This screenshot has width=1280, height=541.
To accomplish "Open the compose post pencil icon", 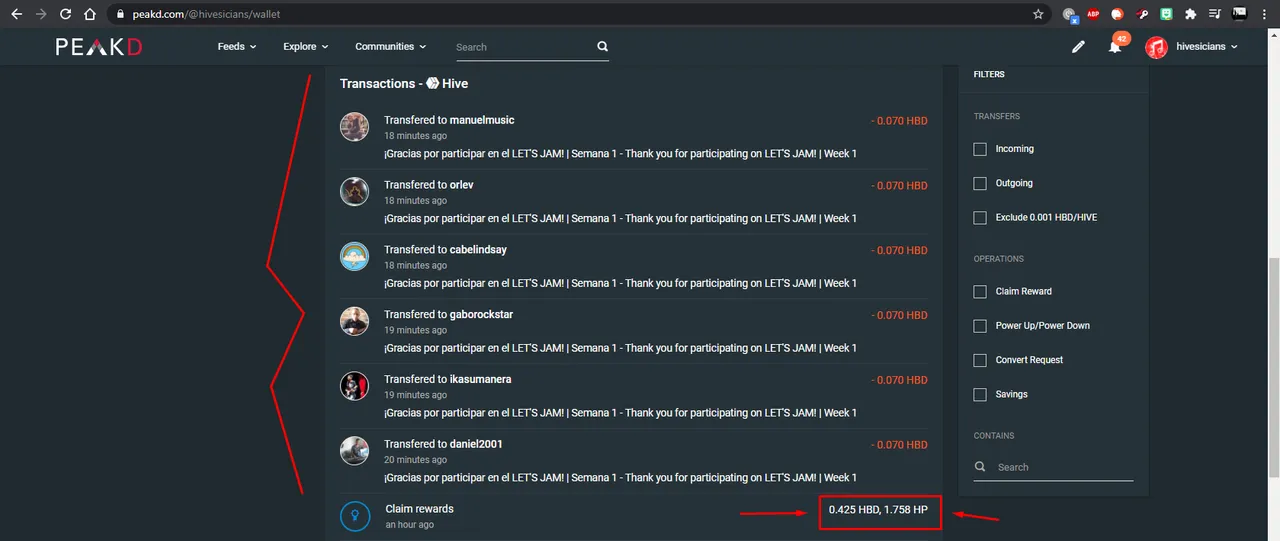I will tap(1078, 46).
